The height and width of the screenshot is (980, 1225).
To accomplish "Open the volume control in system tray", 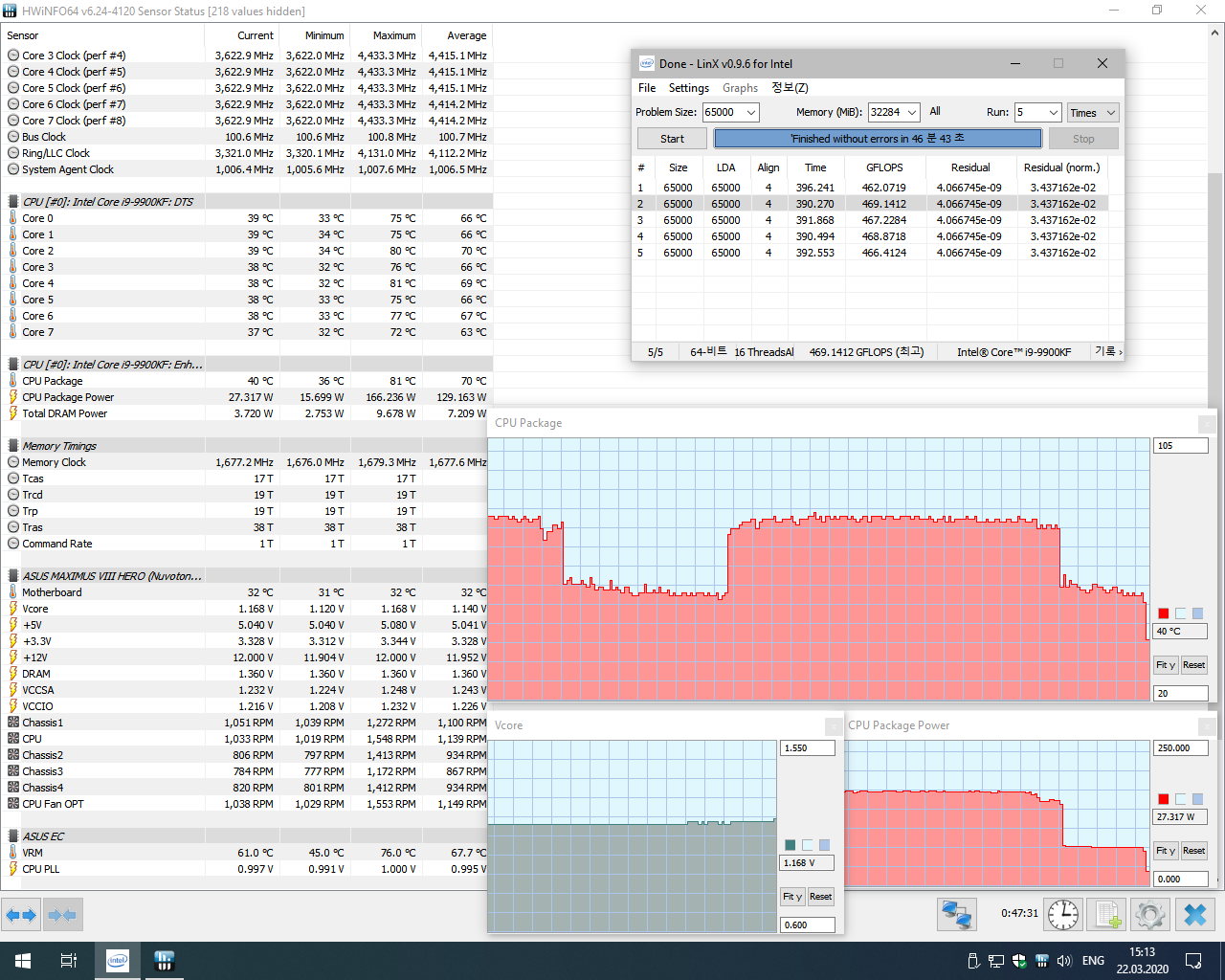I will point(1064,961).
